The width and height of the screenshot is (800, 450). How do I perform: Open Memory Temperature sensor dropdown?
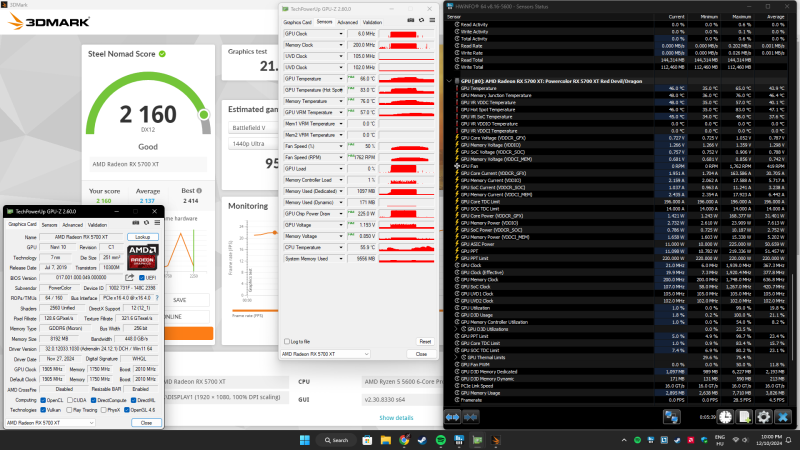[x=341, y=101]
